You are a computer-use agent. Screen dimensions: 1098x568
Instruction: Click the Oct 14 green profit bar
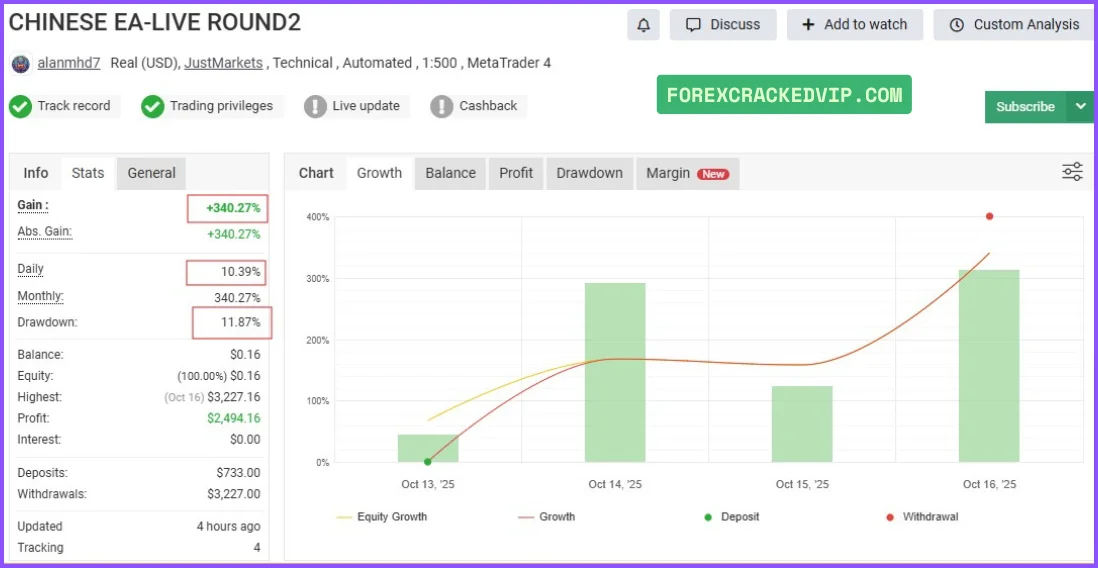click(x=615, y=372)
